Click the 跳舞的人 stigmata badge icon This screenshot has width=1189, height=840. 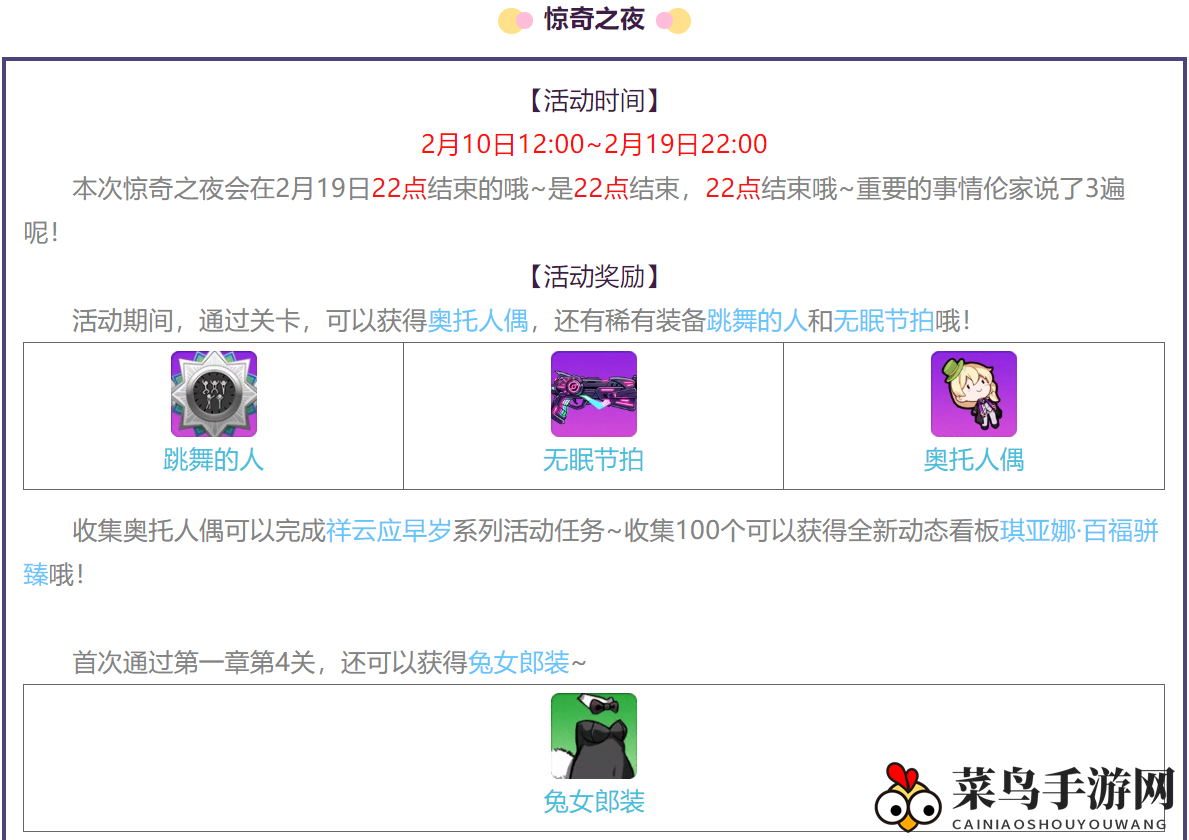pos(214,394)
